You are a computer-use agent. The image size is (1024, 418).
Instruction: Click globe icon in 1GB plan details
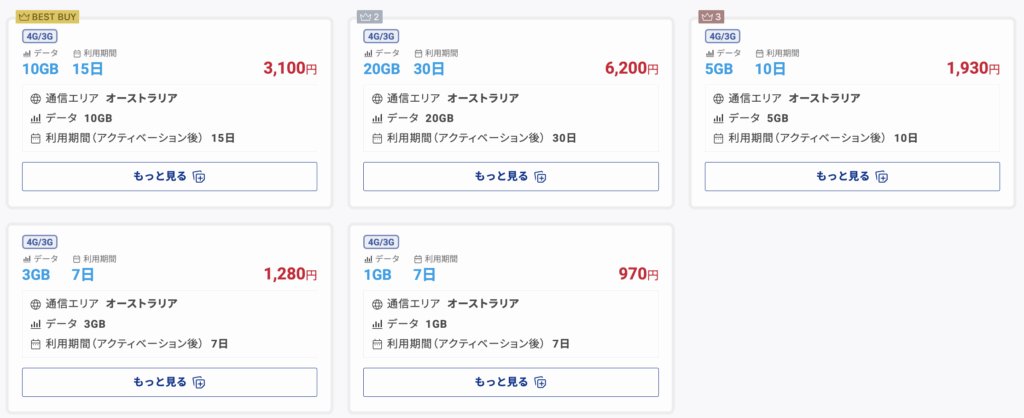click(377, 304)
